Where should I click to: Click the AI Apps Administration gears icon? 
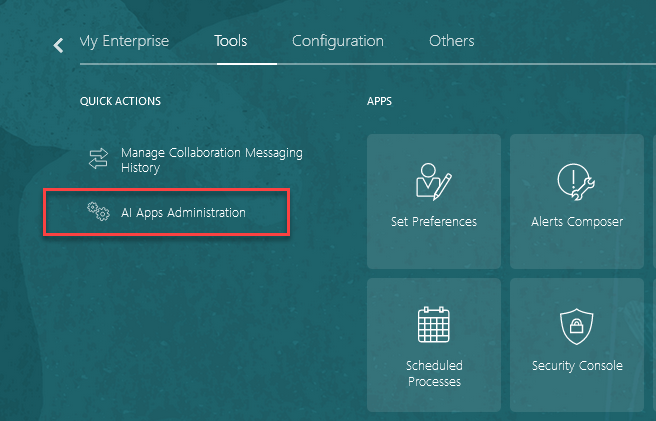[x=98, y=211]
